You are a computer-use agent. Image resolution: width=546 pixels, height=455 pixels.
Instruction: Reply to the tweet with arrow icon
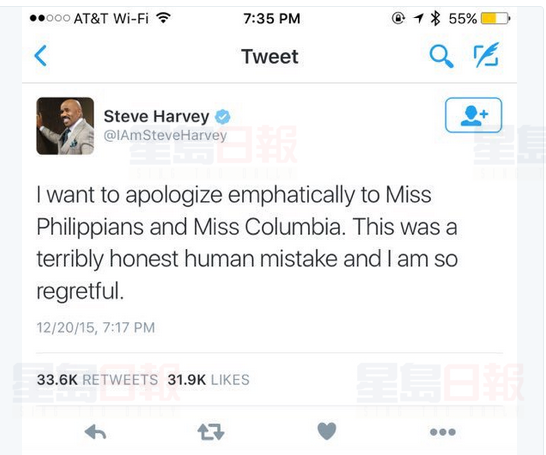pos(95,432)
